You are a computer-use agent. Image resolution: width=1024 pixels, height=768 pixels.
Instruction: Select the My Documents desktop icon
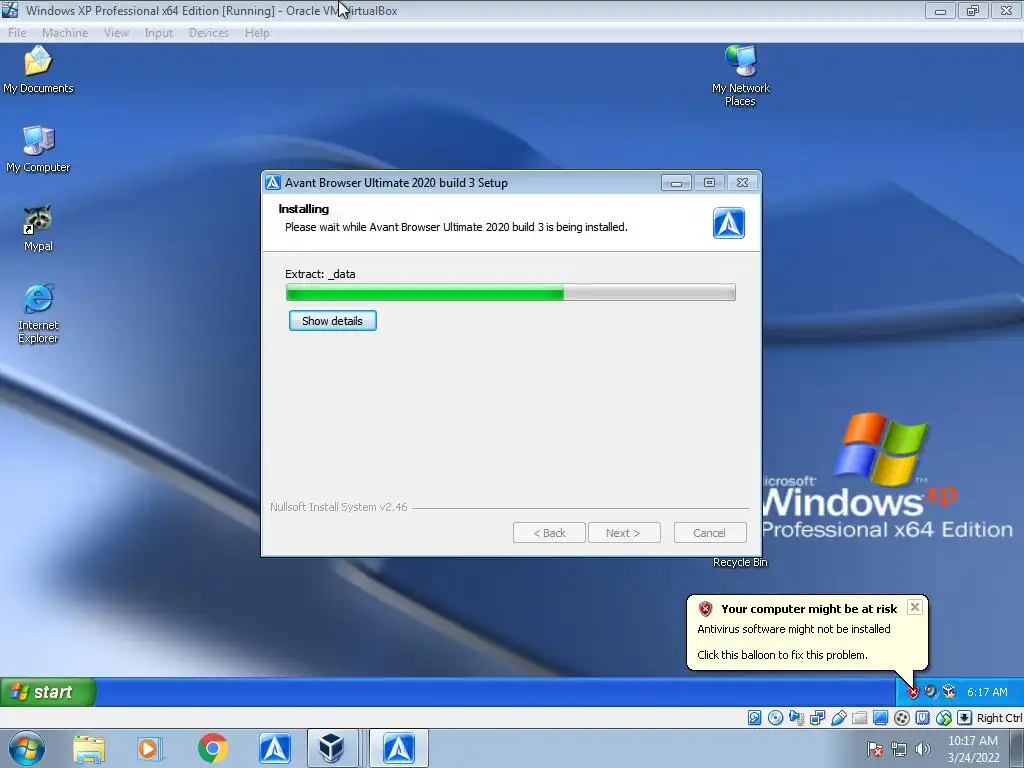click(x=38, y=69)
